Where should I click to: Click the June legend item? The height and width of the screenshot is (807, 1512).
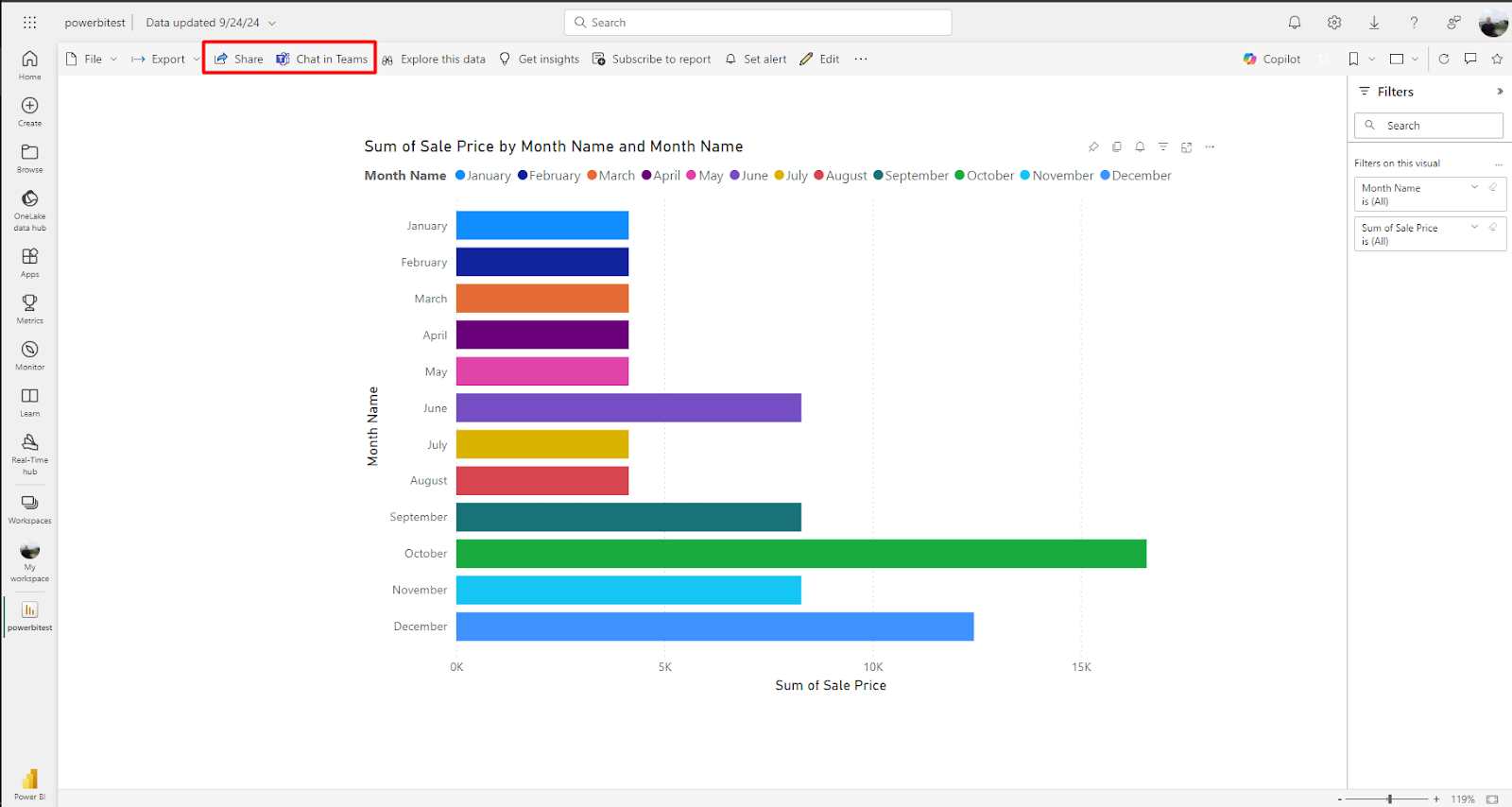click(x=748, y=176)
